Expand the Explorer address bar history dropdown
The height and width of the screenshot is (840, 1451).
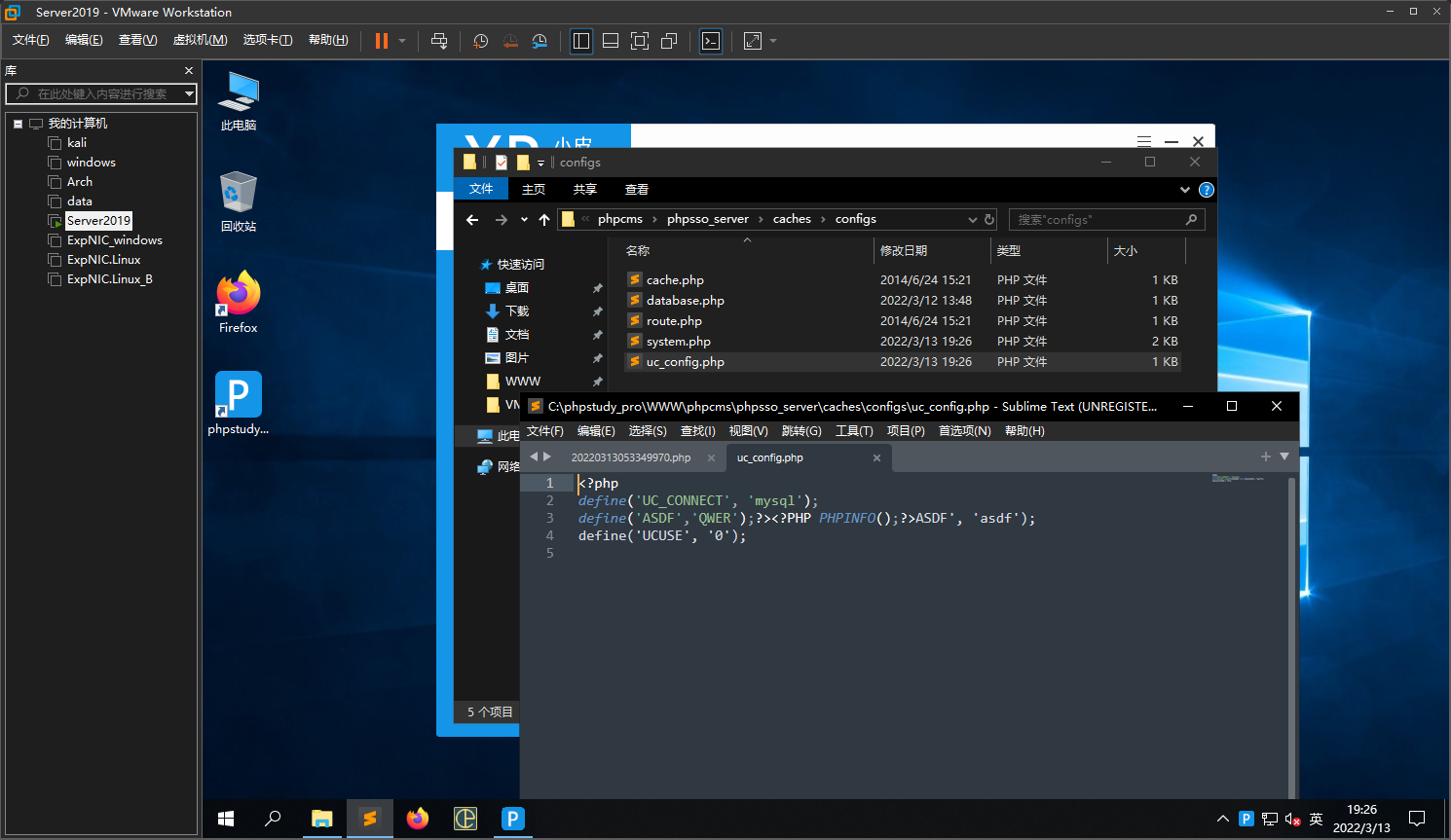pyautogui.click(x=972, y=220)
